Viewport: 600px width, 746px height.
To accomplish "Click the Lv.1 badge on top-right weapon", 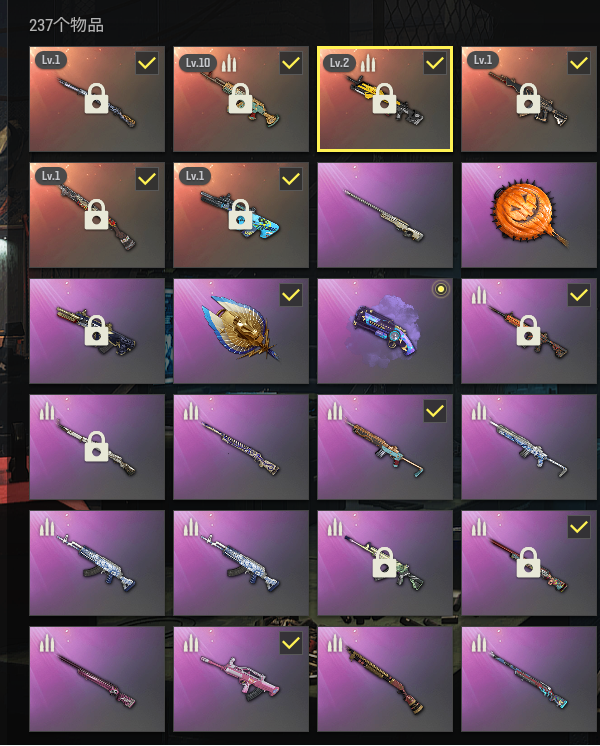I will [x=483, y=60].
